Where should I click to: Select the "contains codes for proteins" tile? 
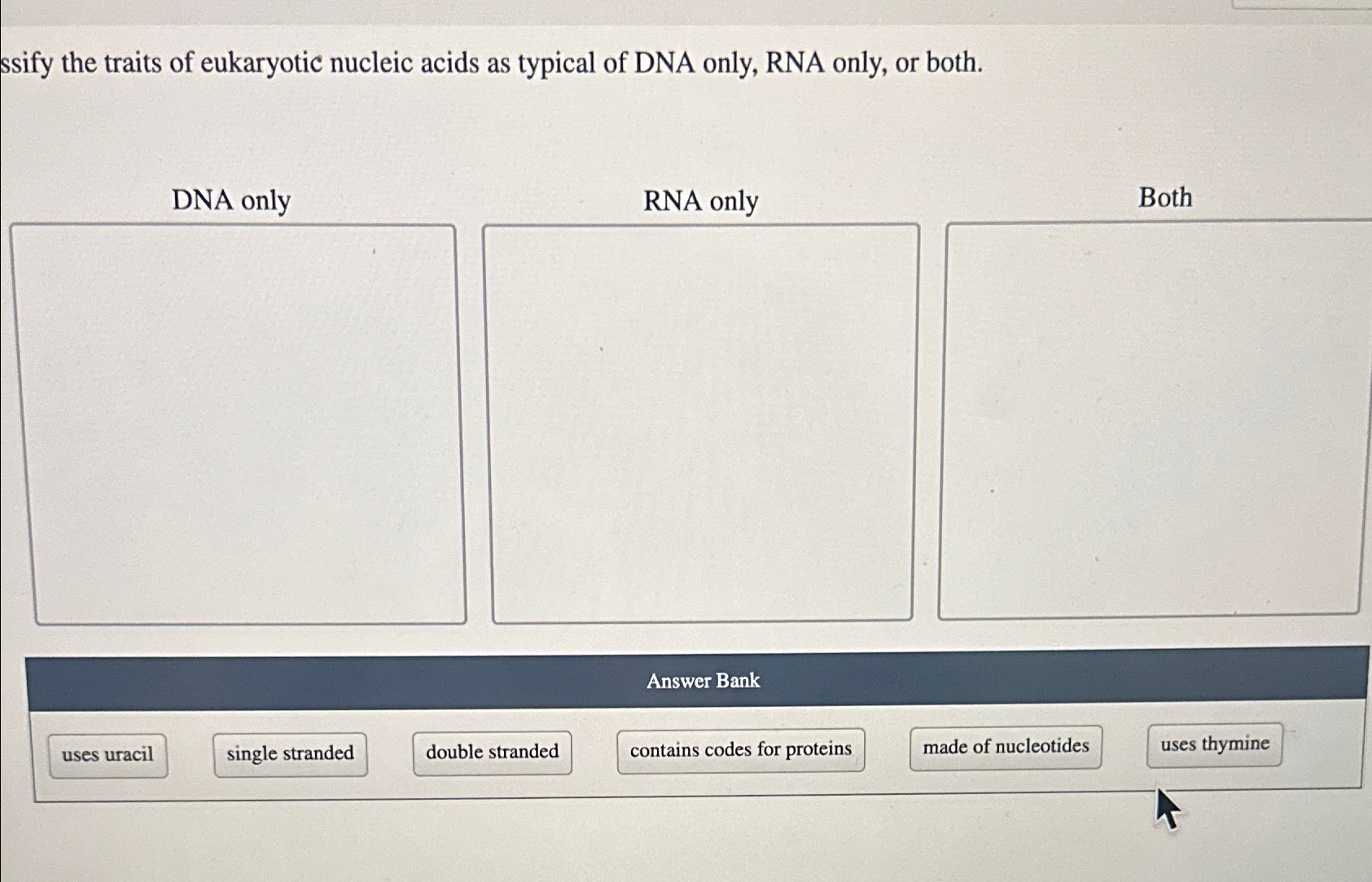[741, 748]
